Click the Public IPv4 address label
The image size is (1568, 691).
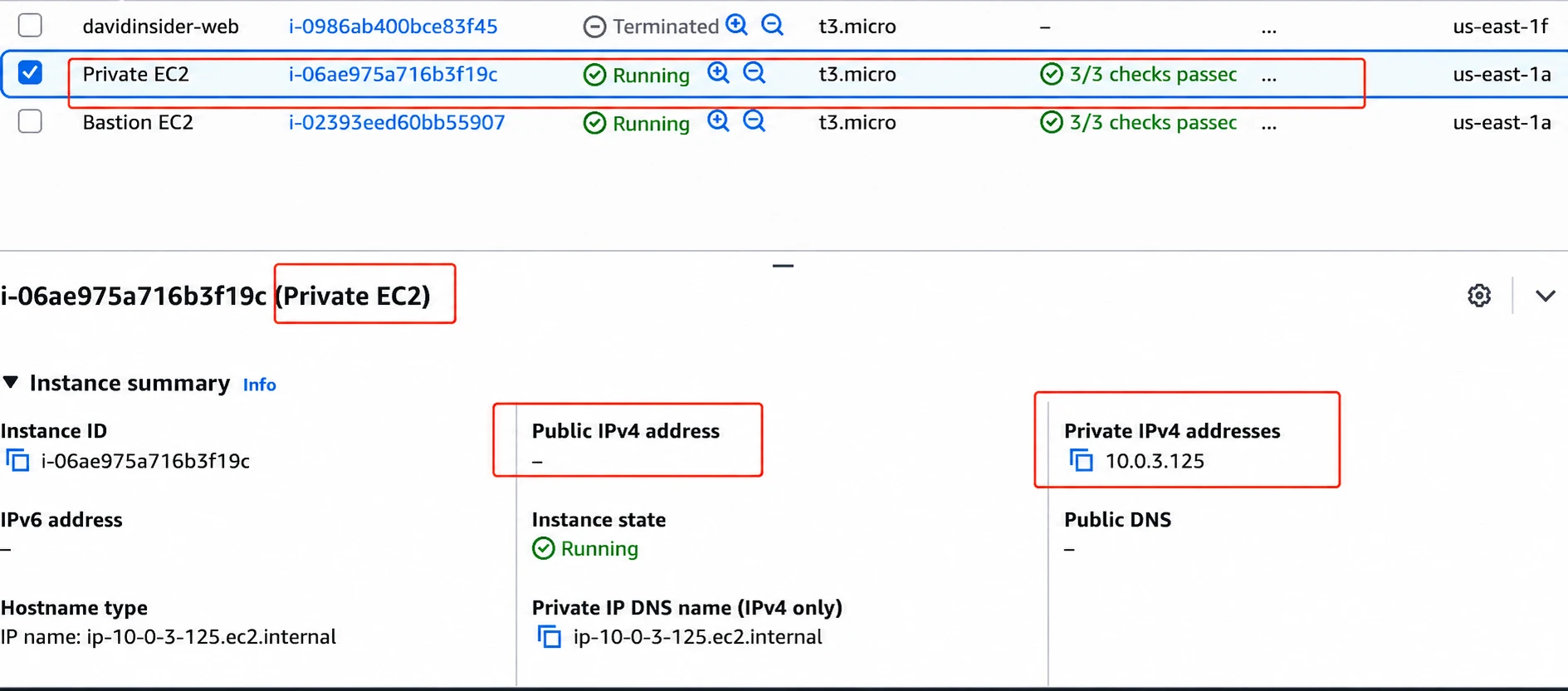[x=626, y=431]
